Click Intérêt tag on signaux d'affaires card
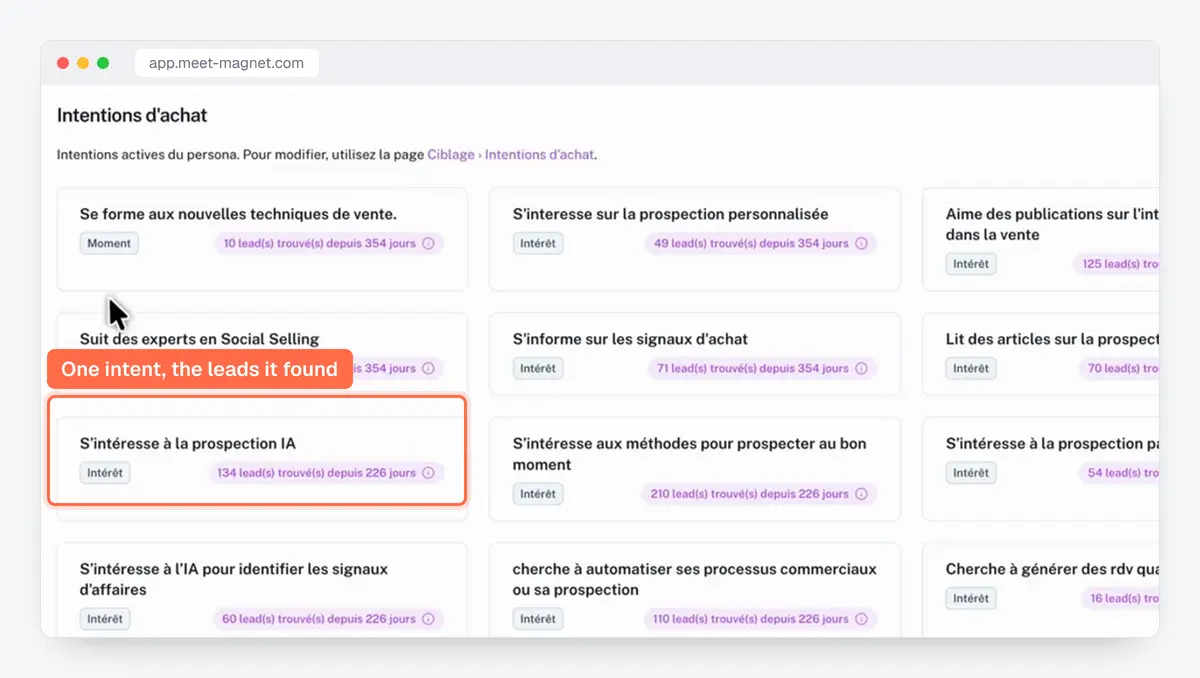Viewport: 1200px width, 678px height. coord(105,619)
